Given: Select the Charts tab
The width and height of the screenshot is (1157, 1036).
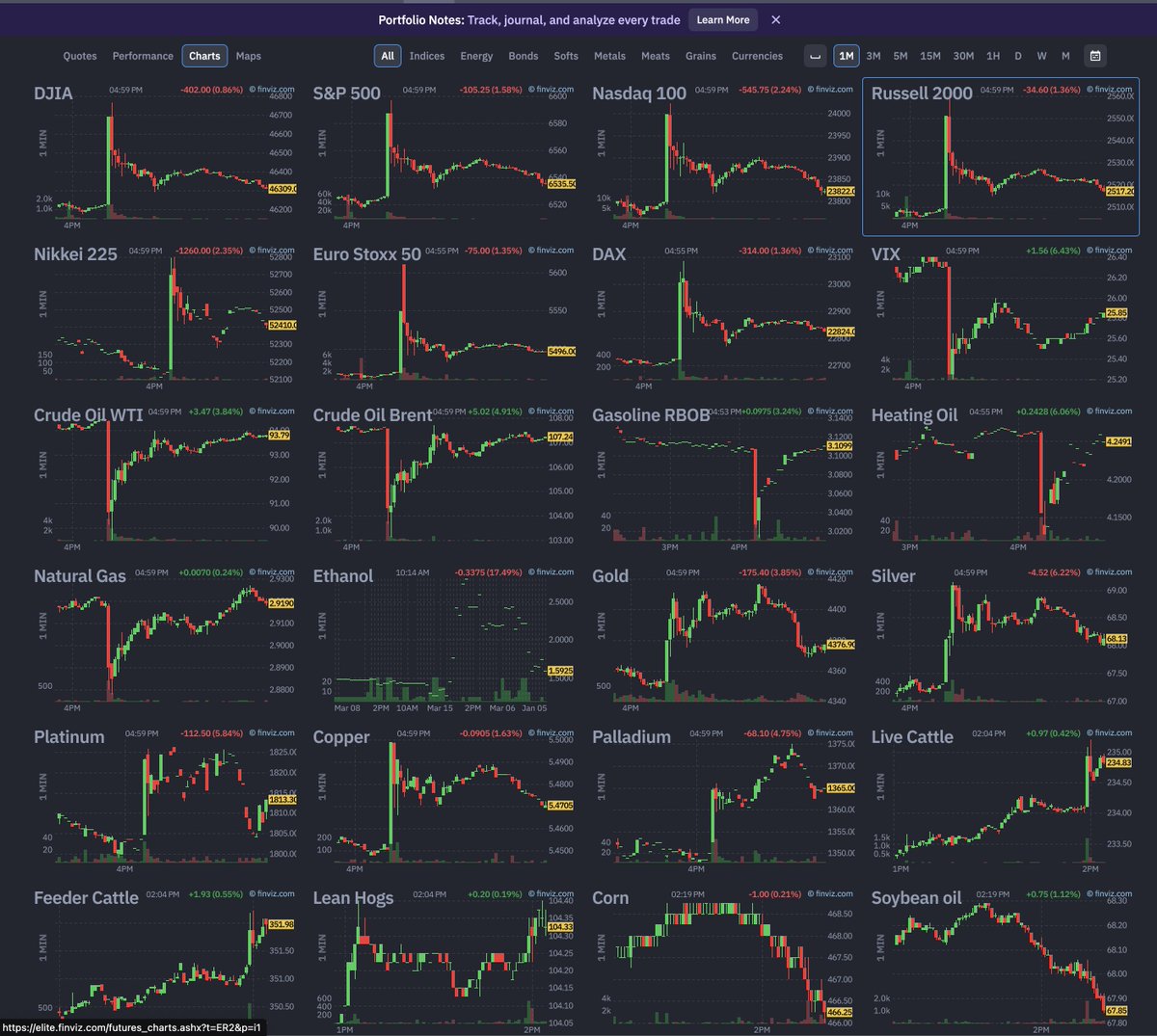Looking at the screenshot, I should pyautogui.click(x=204, y=56).
